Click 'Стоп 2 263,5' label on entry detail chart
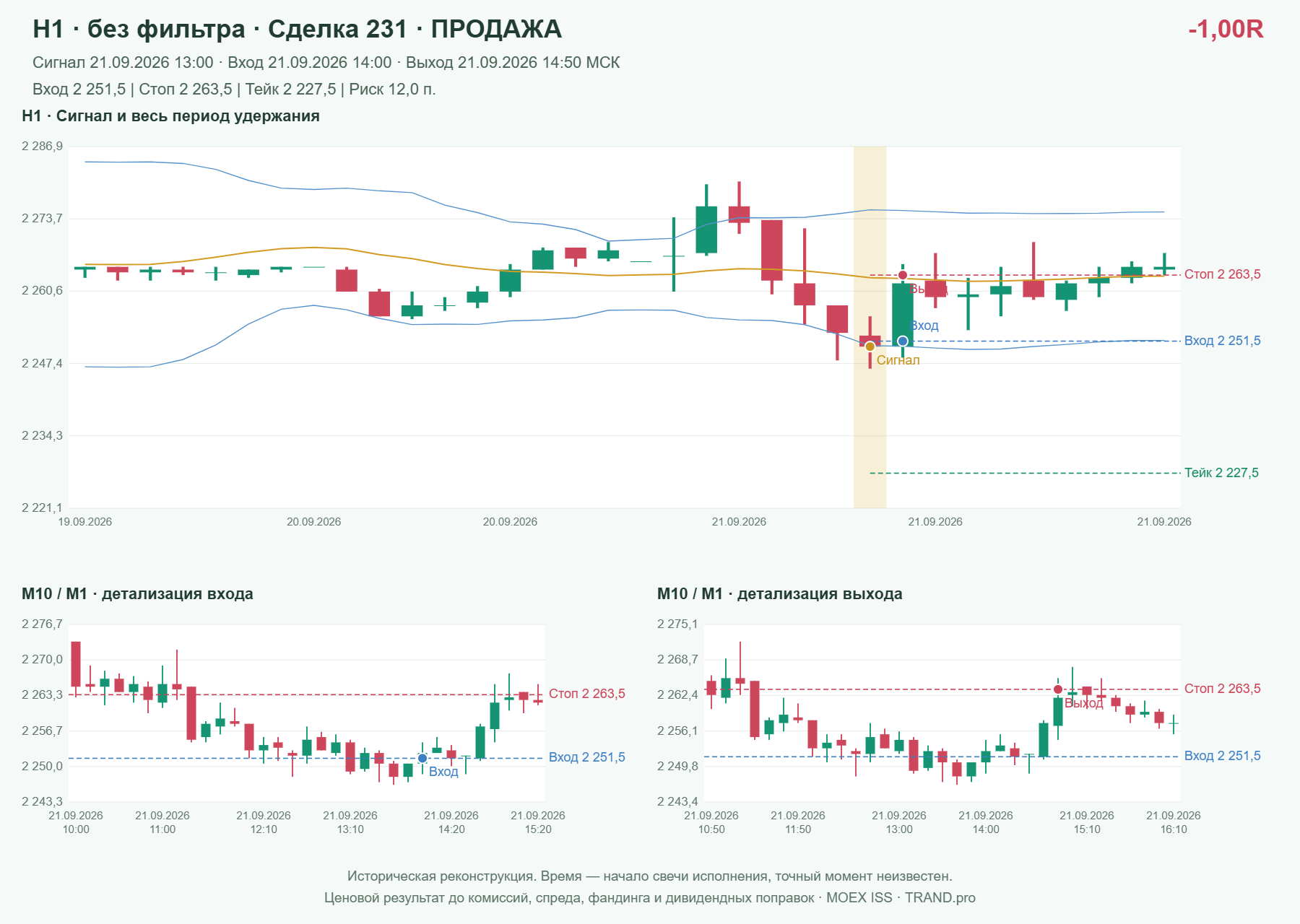 587,694
